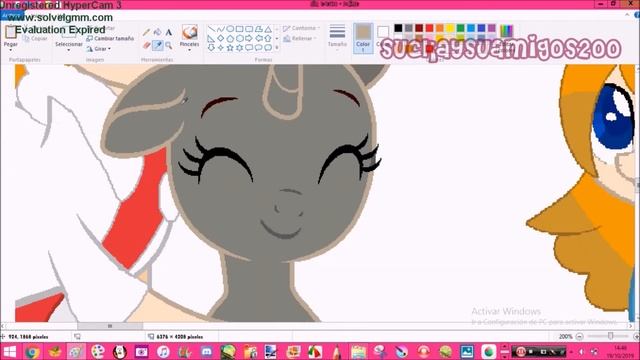Select the Fill with color bucket tool
This screenshot has width=640, height=360.
tap(157, 32)
